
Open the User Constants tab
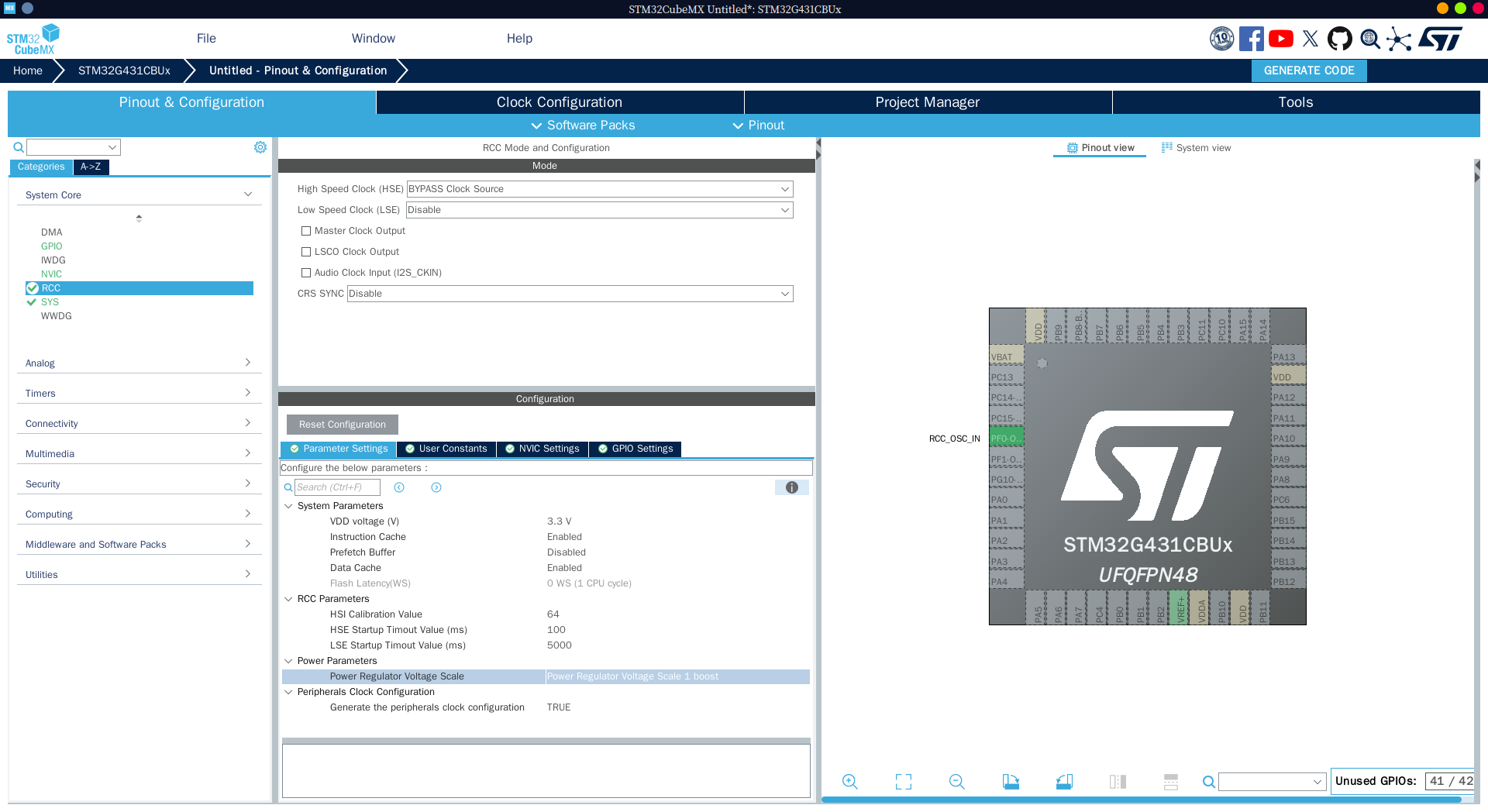(x=446, y=449)
